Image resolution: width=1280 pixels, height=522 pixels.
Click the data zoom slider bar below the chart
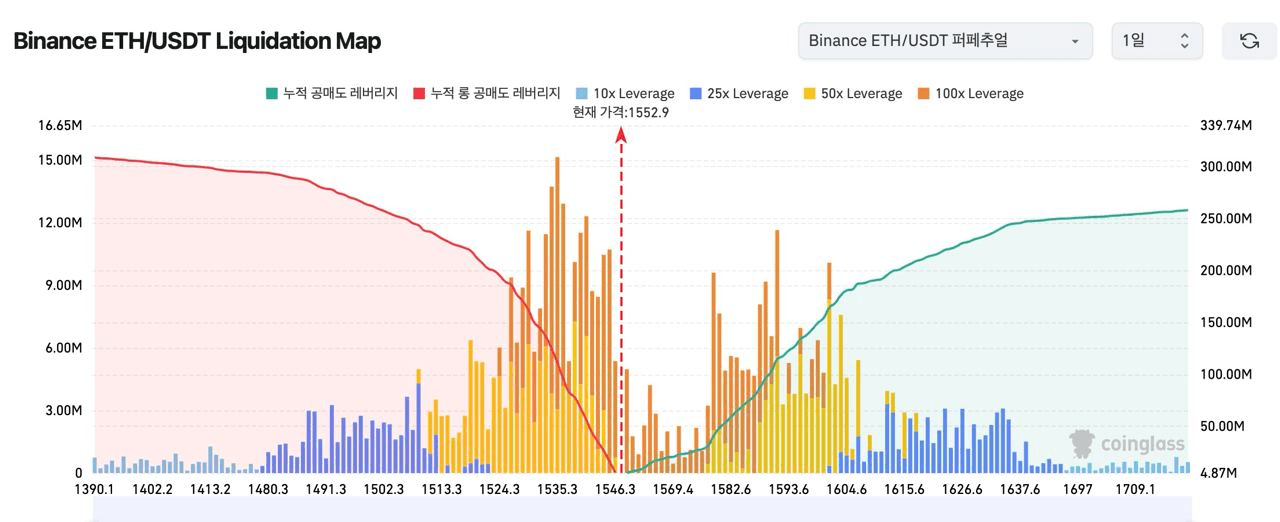coord(640,508)
